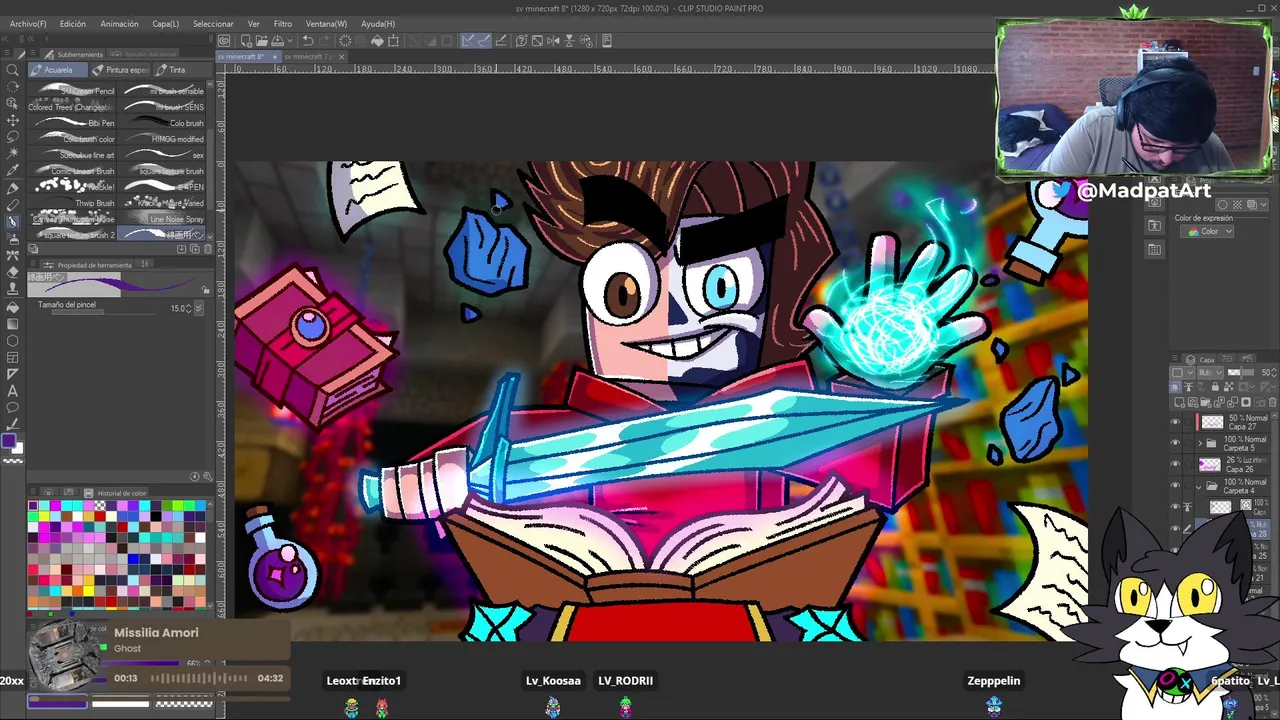1280x720 pixels.
Task: Open the brush size dynamics dropdown
Action: tap(199, 308)
